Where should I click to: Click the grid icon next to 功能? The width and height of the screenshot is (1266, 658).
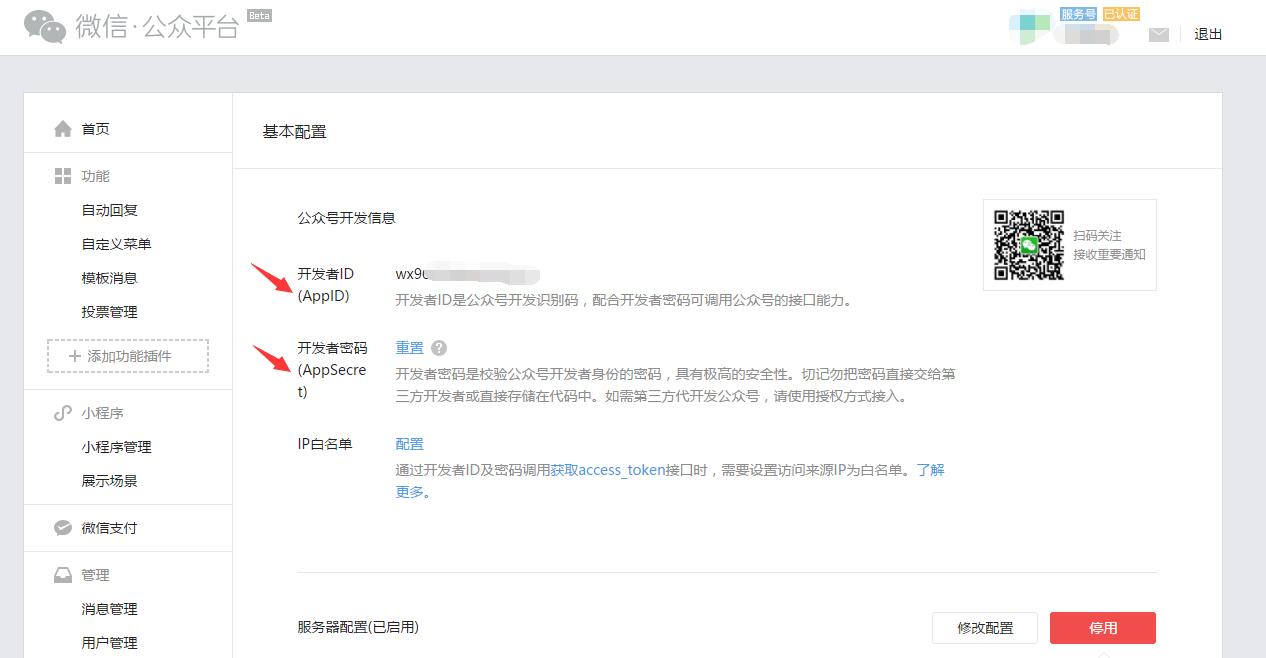tap(63, 176)
